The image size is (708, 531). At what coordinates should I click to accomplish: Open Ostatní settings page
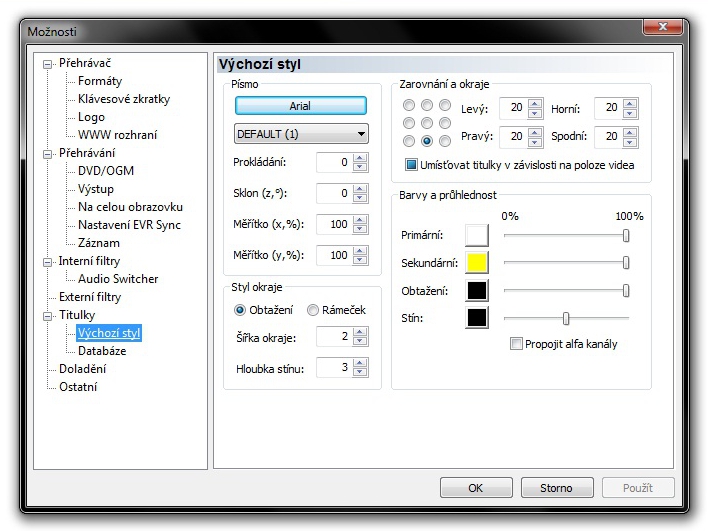[x=78, y=387]
